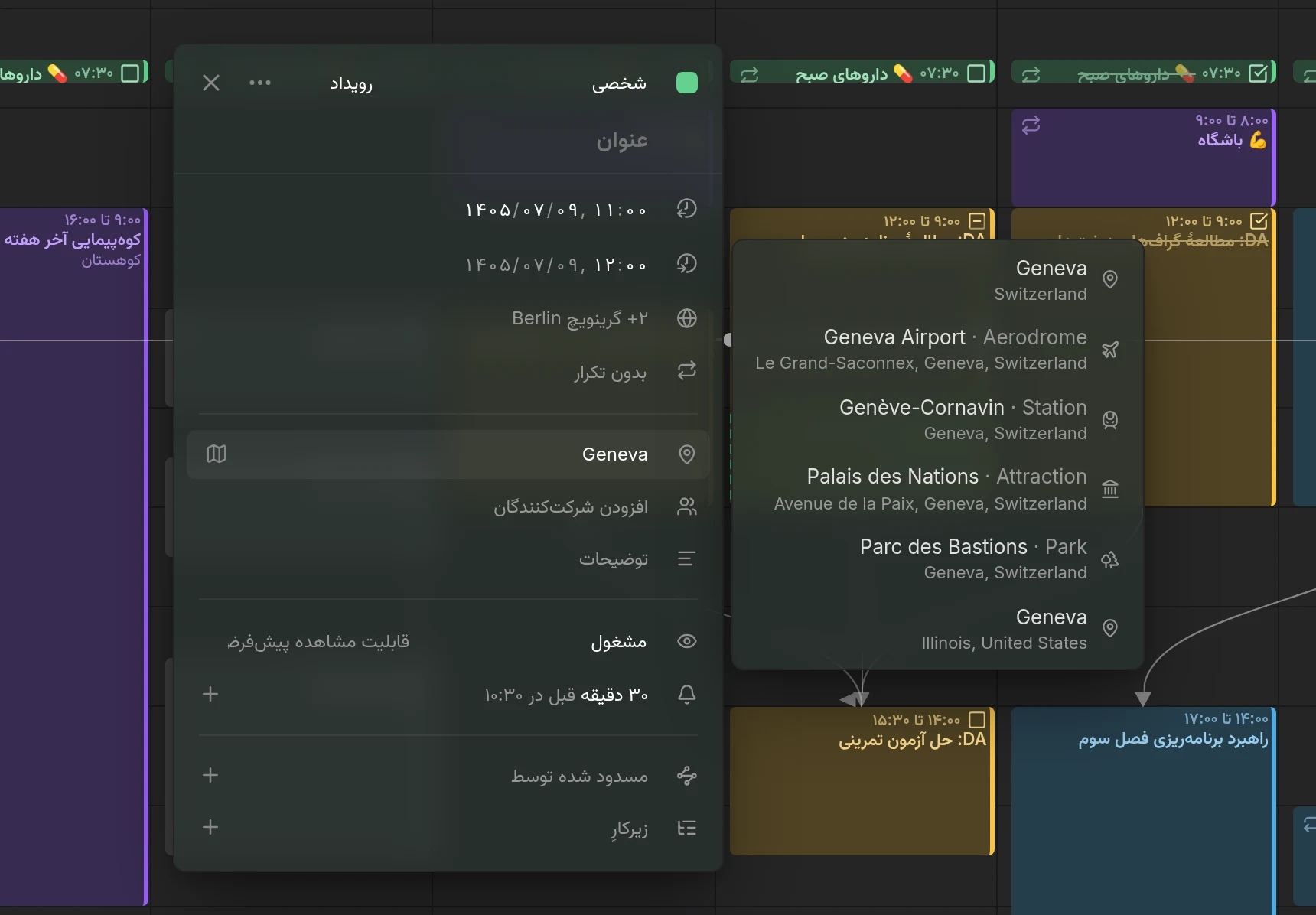Check the unchecked داروهای صبح task next to the panel
This screenshot has height=915, width=1316.
976,73
